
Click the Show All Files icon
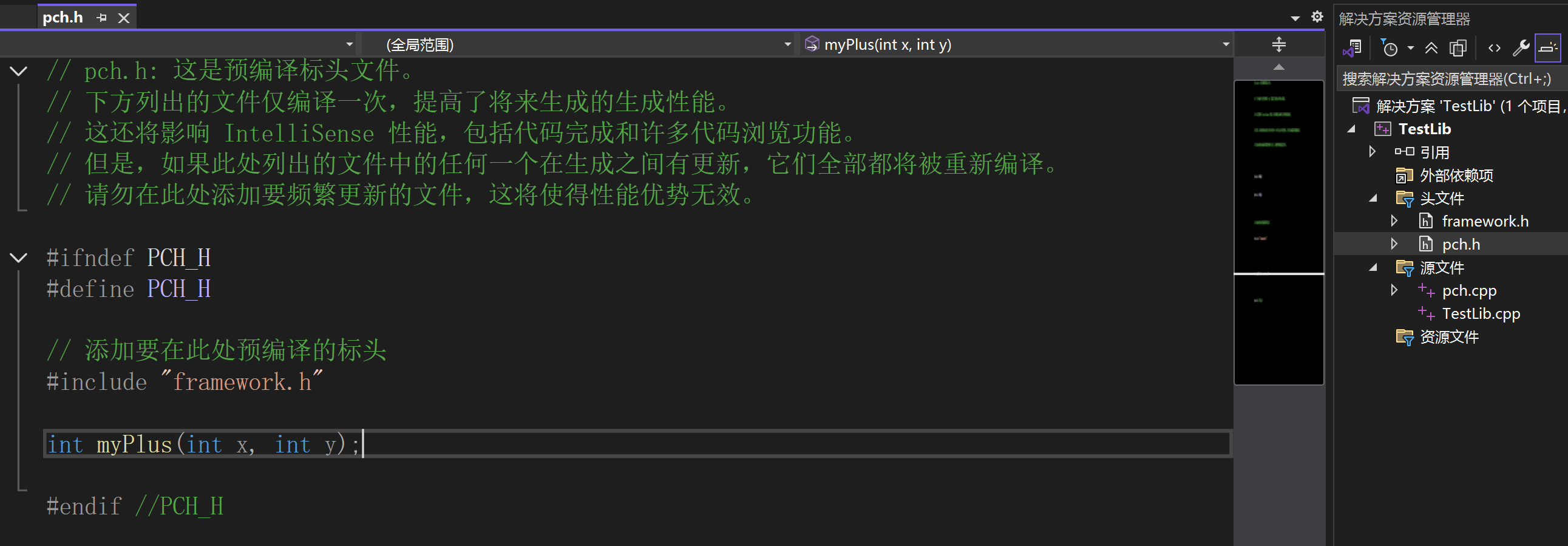tap(1458, 48)
